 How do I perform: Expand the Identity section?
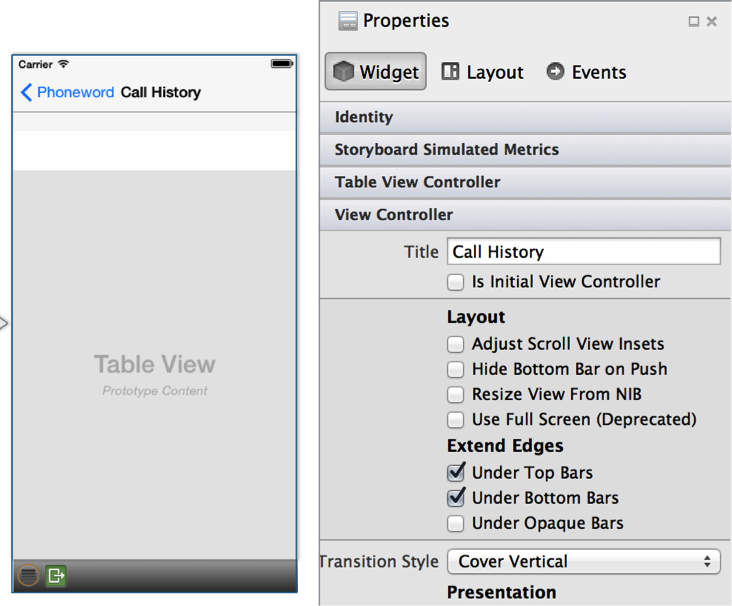tap(526, 117)
